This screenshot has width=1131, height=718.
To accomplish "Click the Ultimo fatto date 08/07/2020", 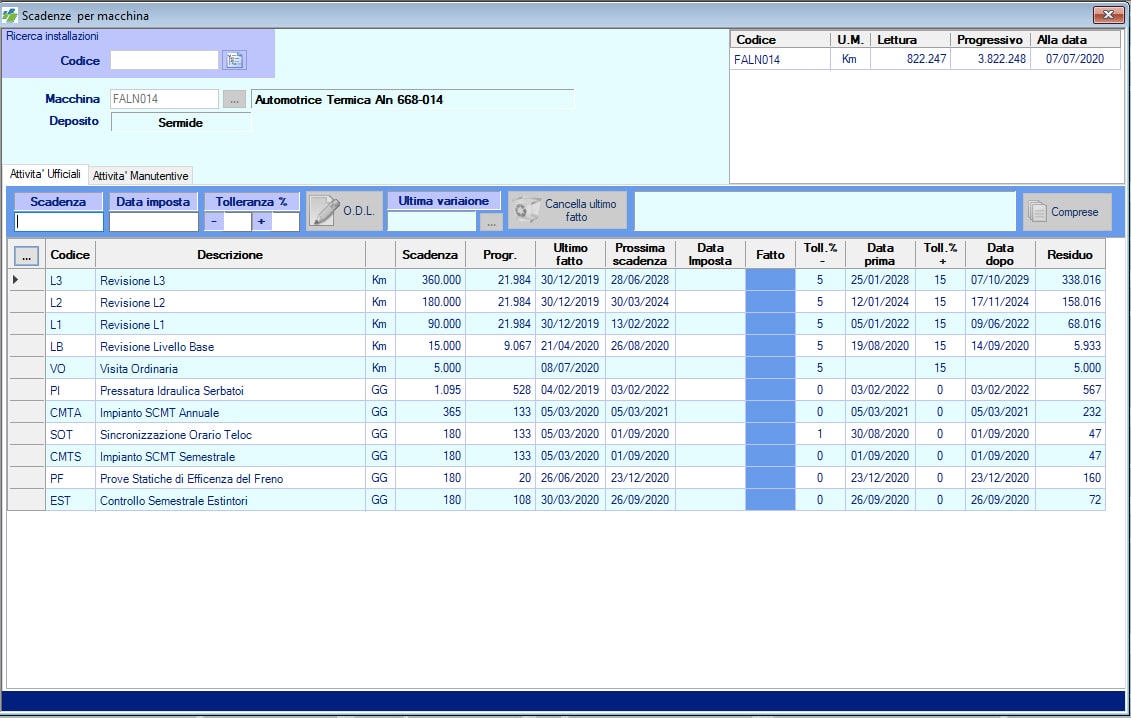I will tap(570, 368).
